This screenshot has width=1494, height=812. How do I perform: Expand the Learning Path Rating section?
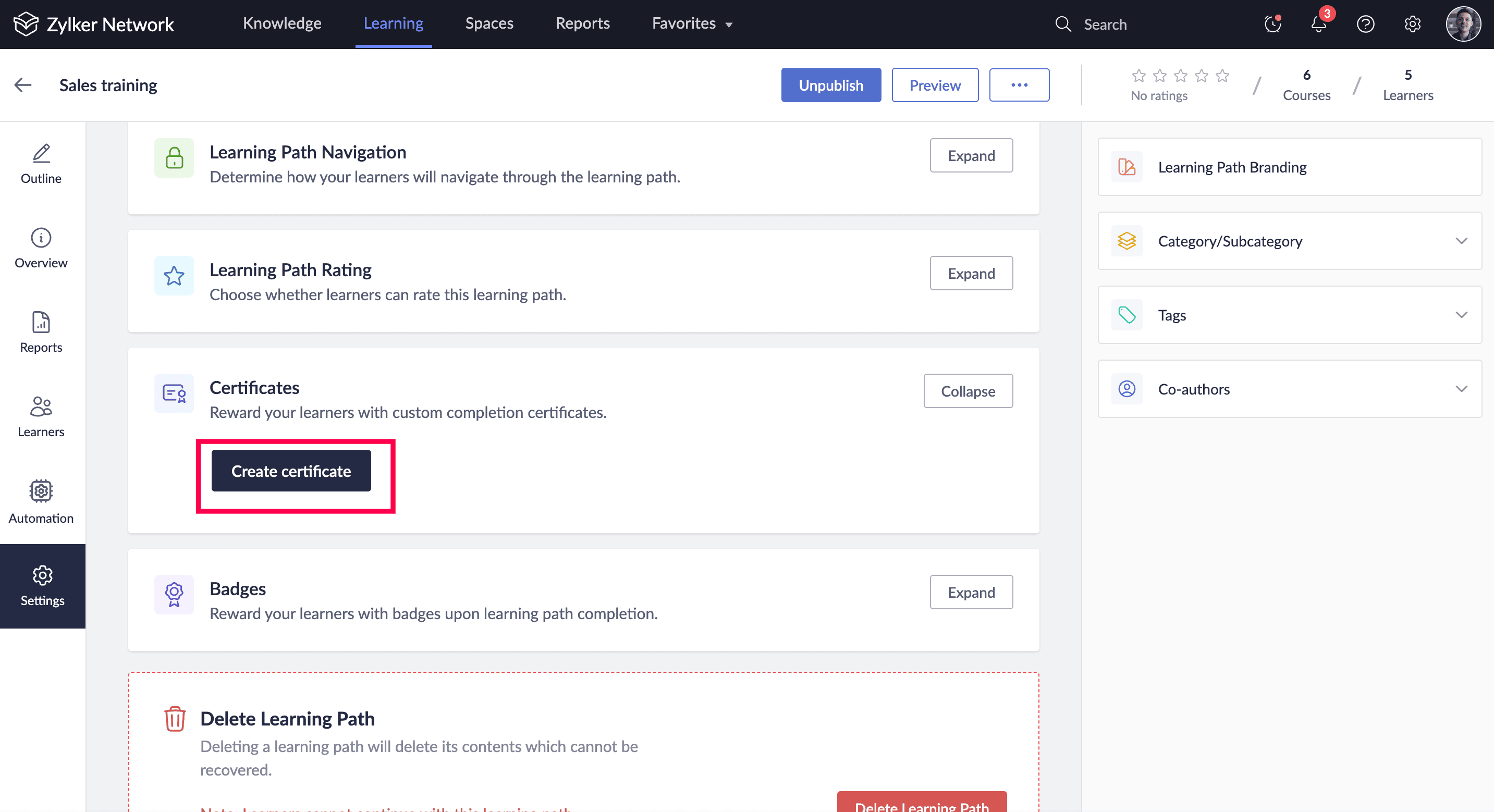(971, 273)
